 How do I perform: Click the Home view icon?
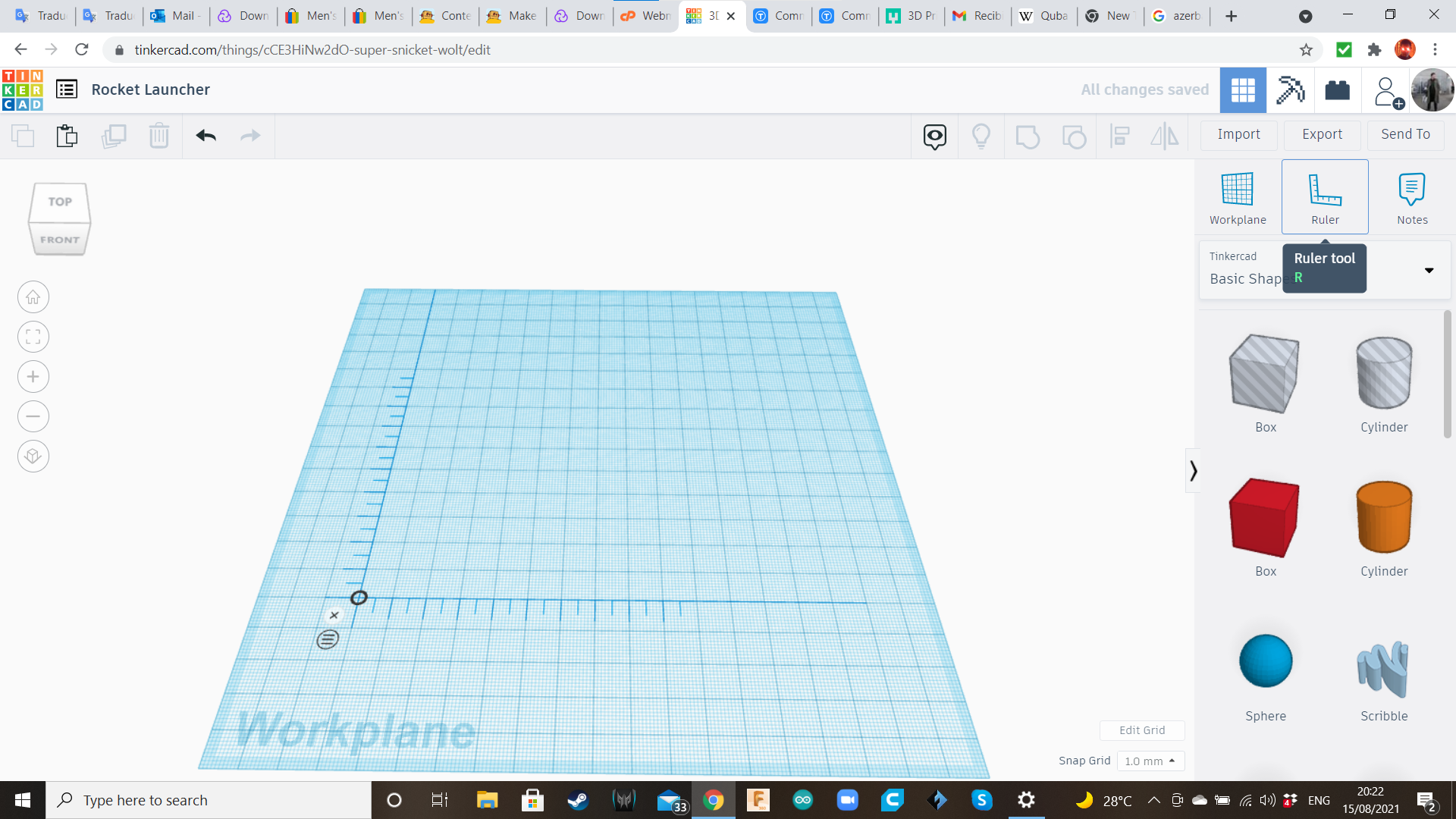33,297
